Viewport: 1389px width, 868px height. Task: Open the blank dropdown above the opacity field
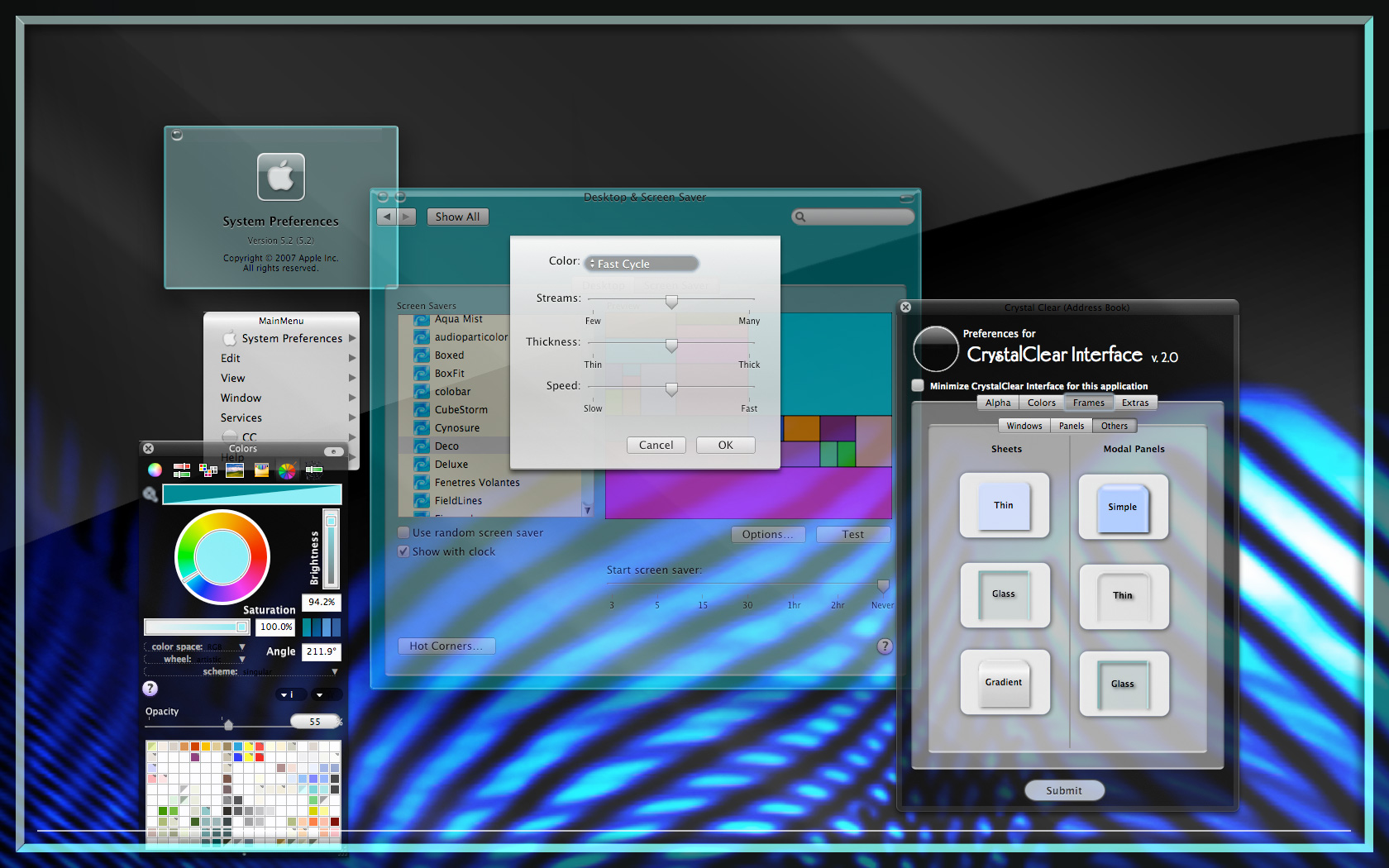pyautogui.click(x=327, y=694)
